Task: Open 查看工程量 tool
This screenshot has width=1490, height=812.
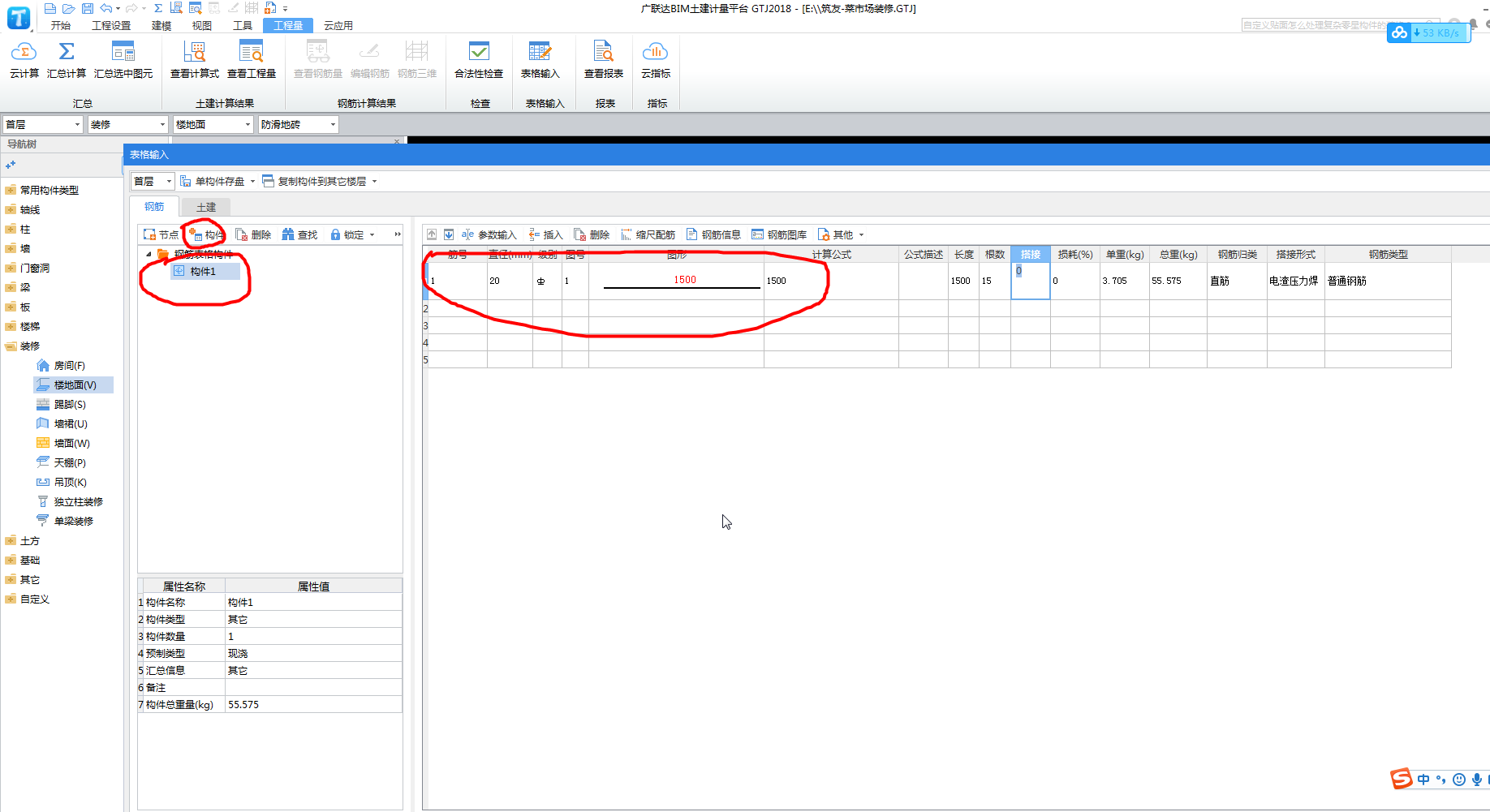Action: click(x=252, y=60)
